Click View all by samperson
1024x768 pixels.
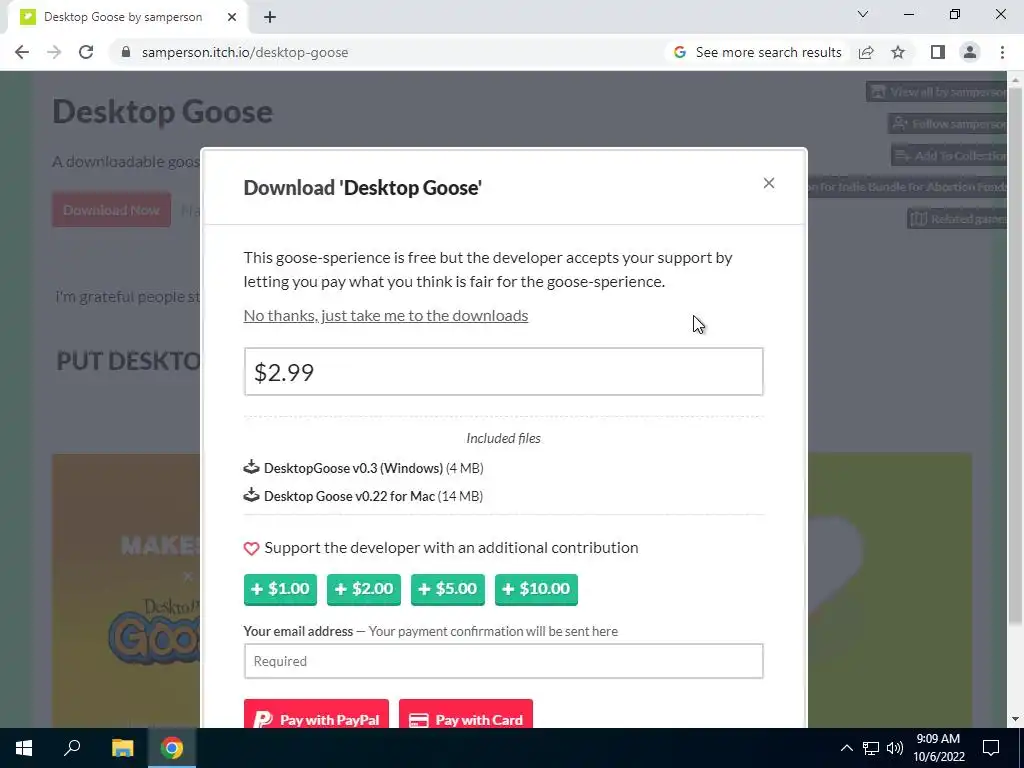(938, 92)
